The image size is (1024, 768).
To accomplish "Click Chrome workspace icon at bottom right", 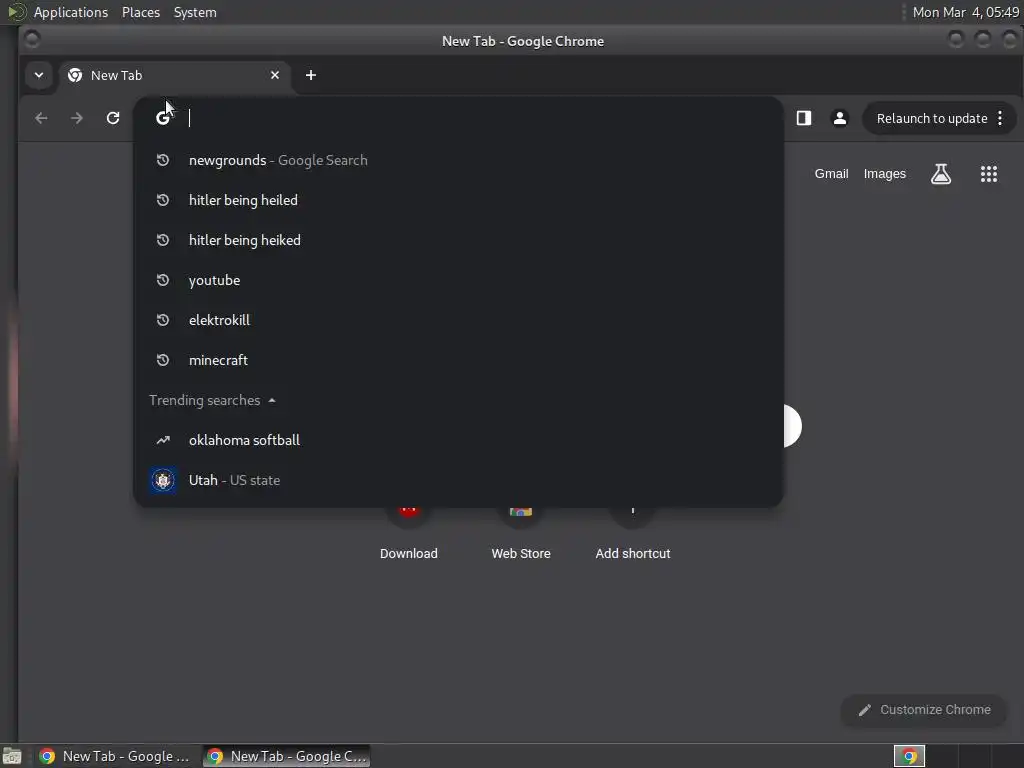I will click(x=909, y=756).
